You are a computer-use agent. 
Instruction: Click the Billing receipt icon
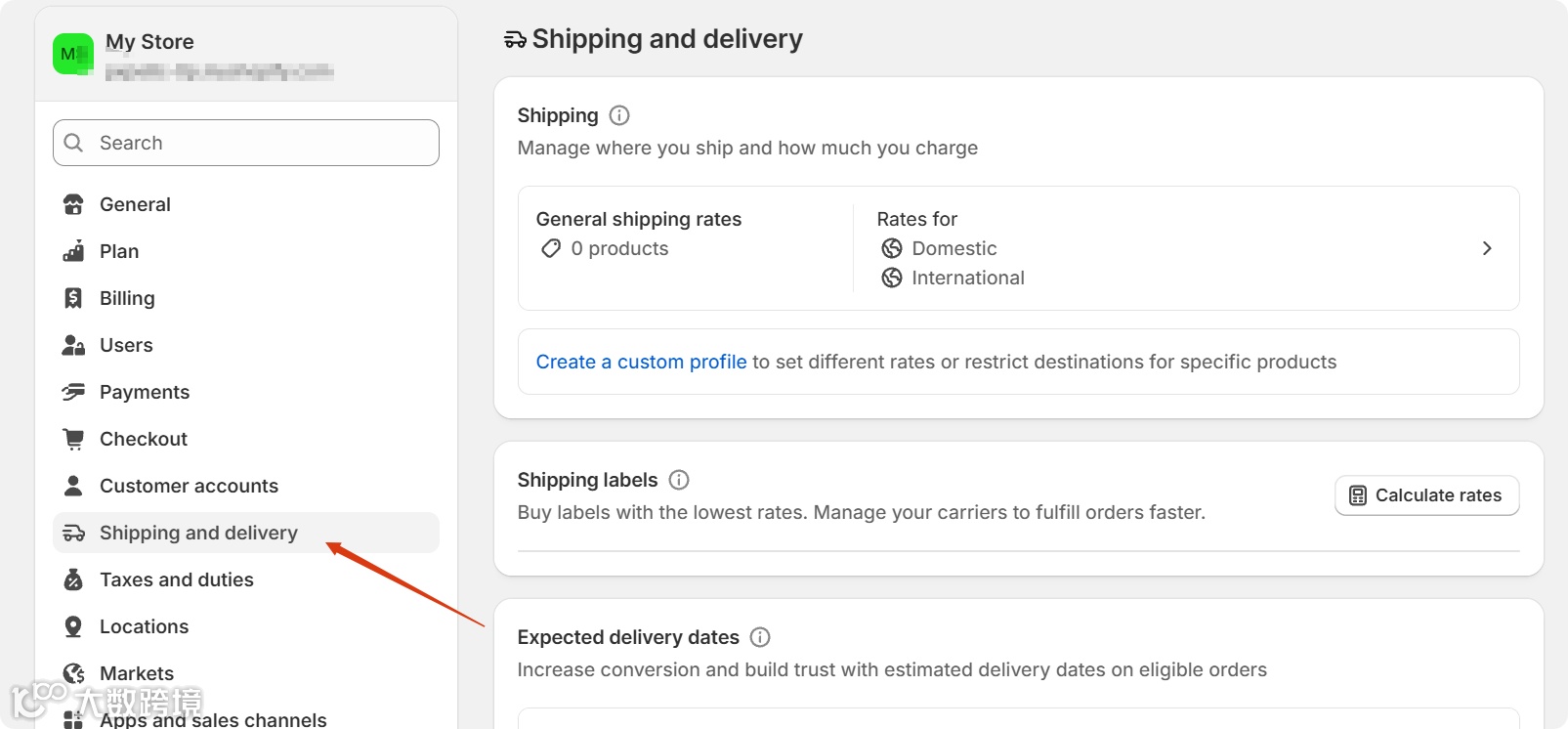coord(73,298)
